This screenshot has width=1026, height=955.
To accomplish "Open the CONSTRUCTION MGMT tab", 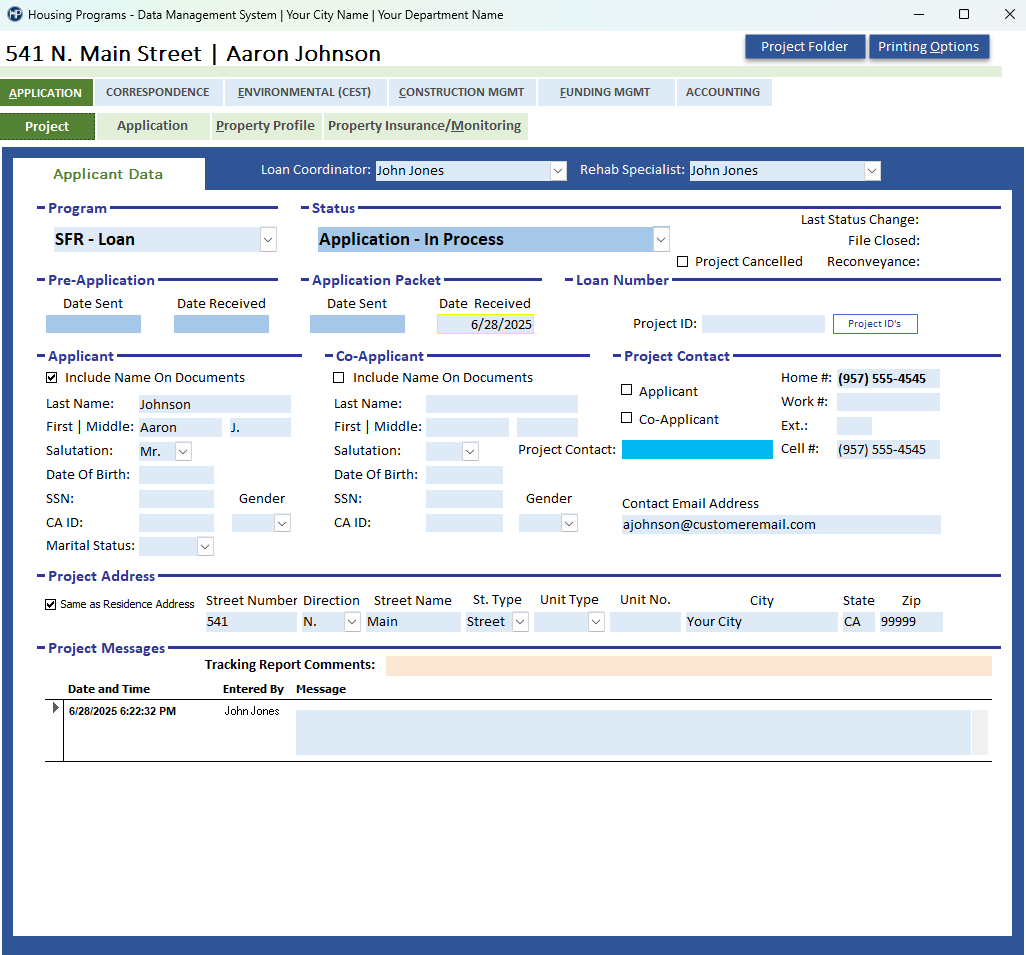I will coord(461,92).
